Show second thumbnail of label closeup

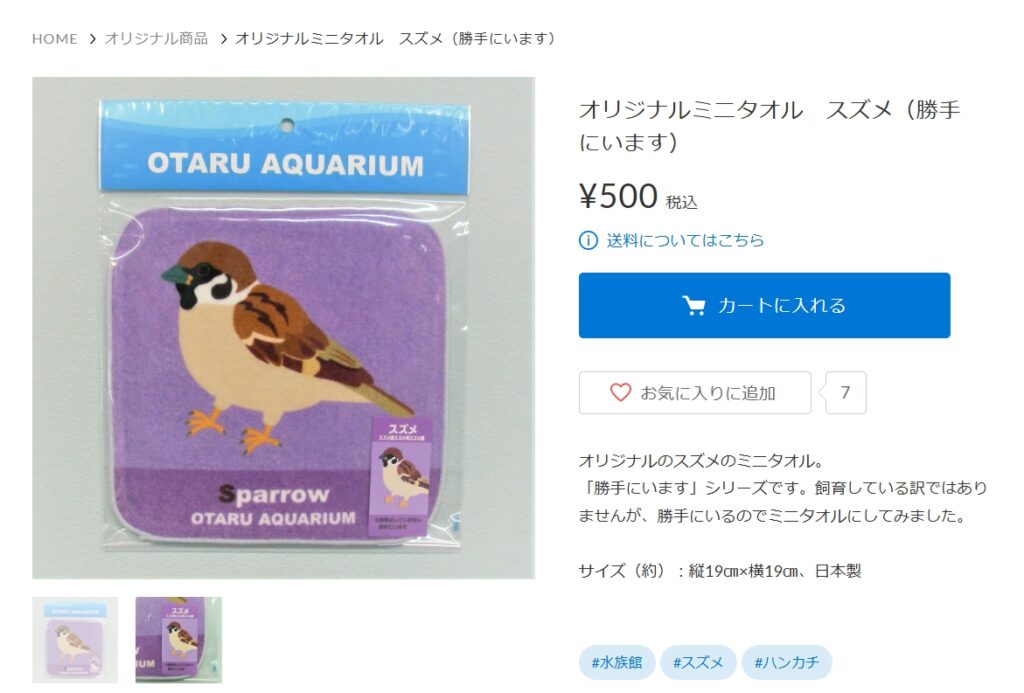[x=178, y=639]
